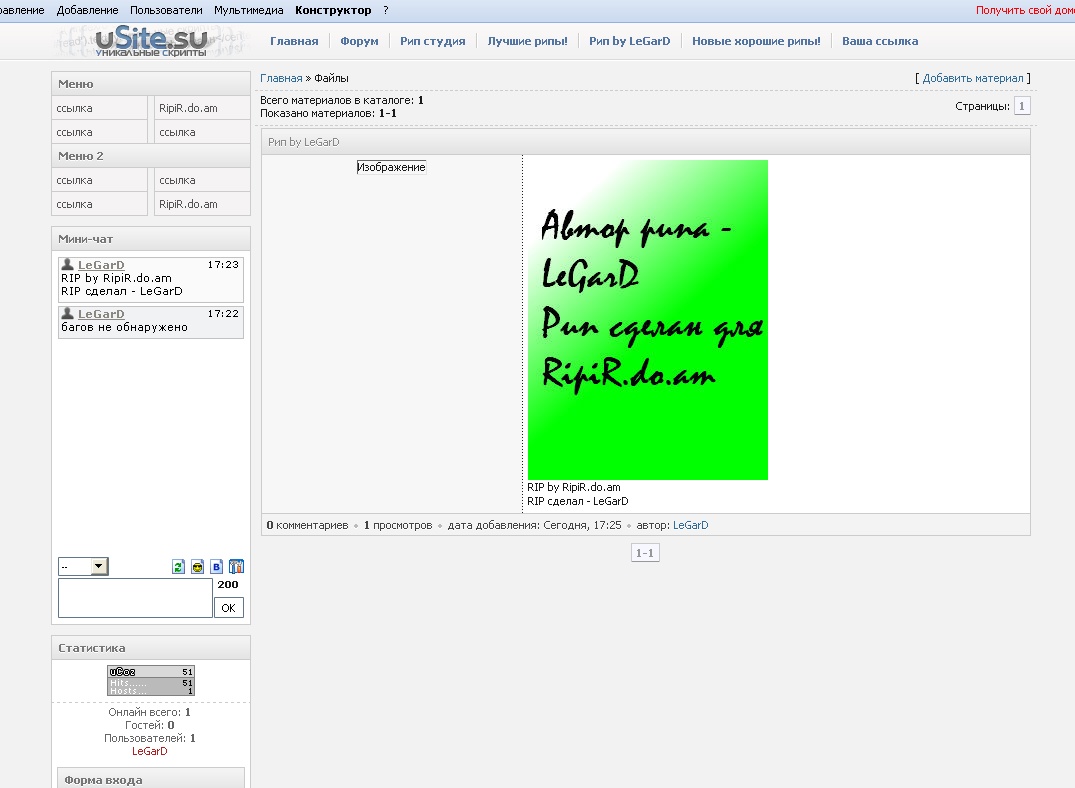Open the BB-codes icon in mini-chat
1075x788 pixels.
tap(217, 566)
